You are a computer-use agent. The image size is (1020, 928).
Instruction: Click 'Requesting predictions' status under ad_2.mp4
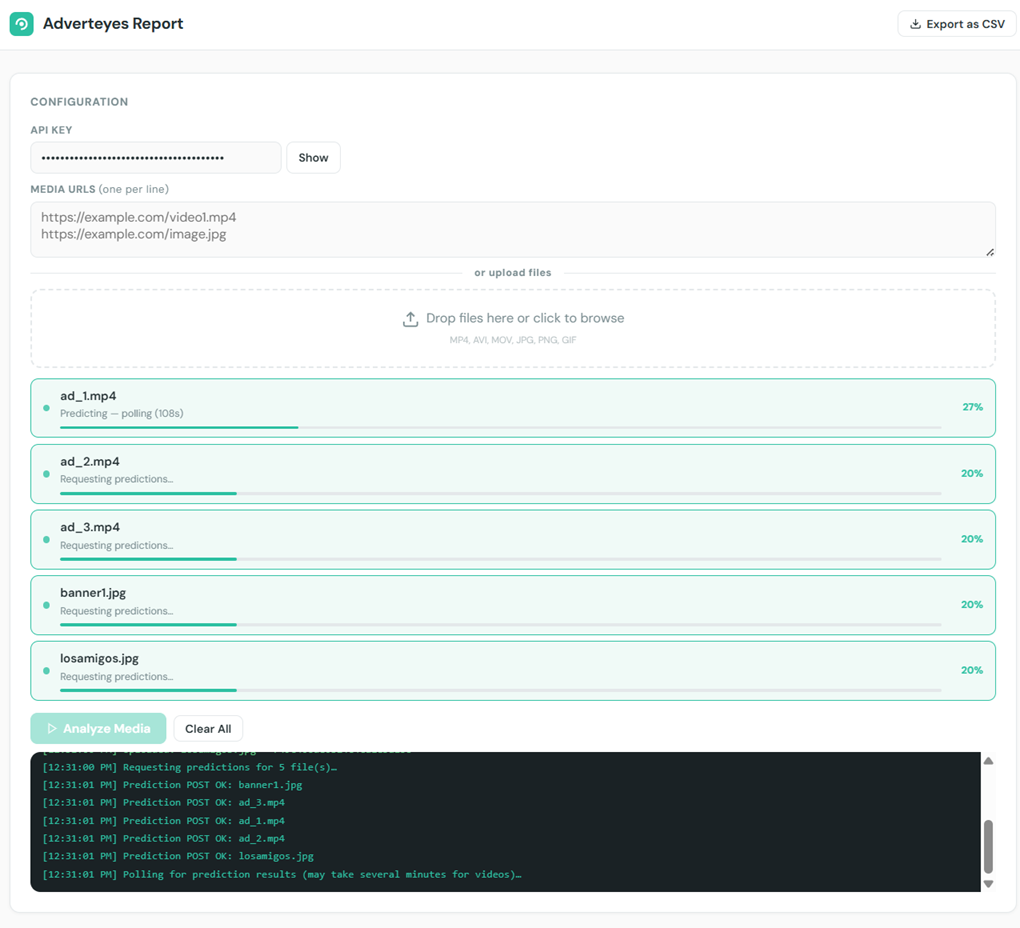coord(116,479)
